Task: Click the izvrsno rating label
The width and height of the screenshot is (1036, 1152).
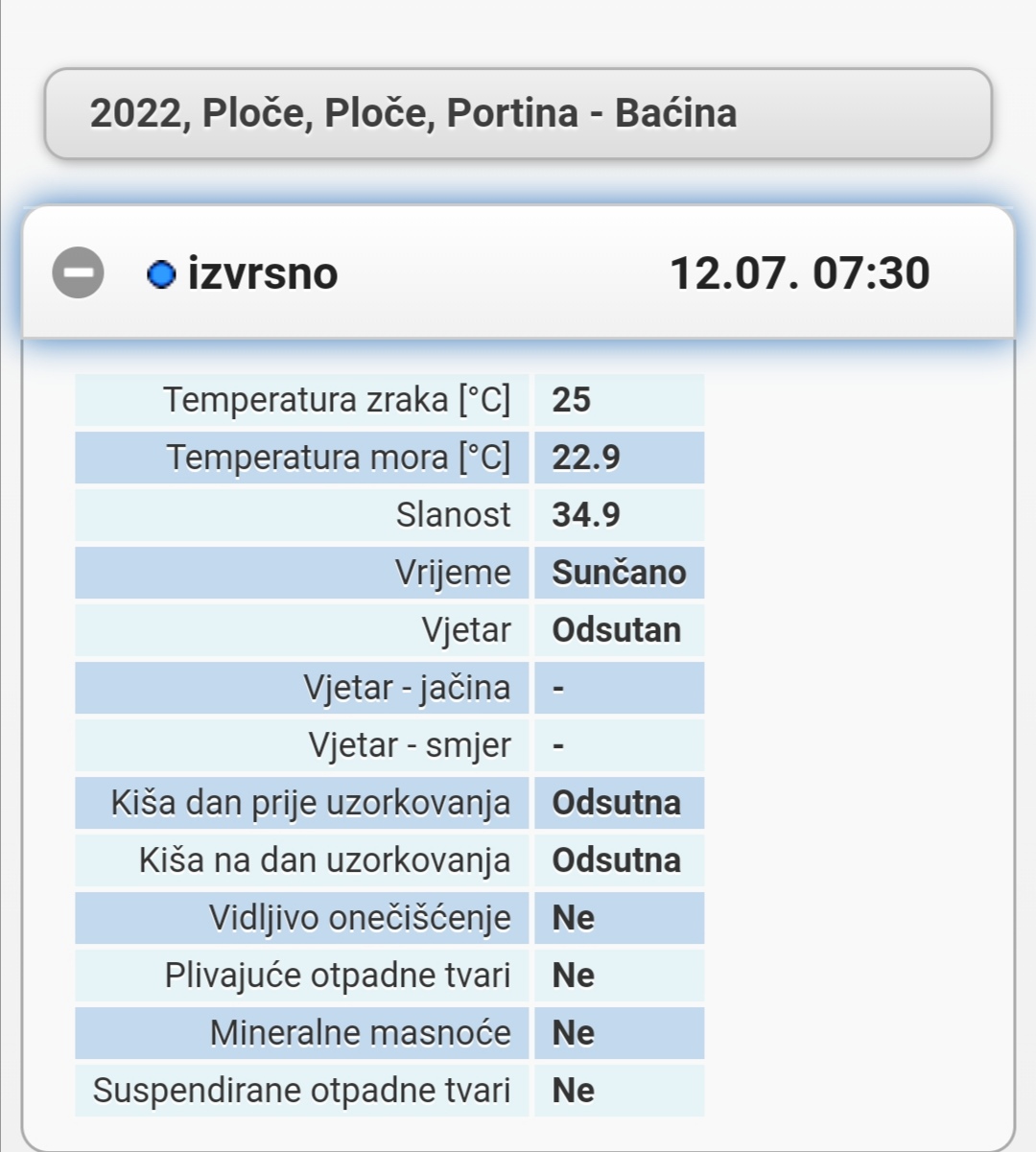Action: pyautogui.click(x=263, y=274)
